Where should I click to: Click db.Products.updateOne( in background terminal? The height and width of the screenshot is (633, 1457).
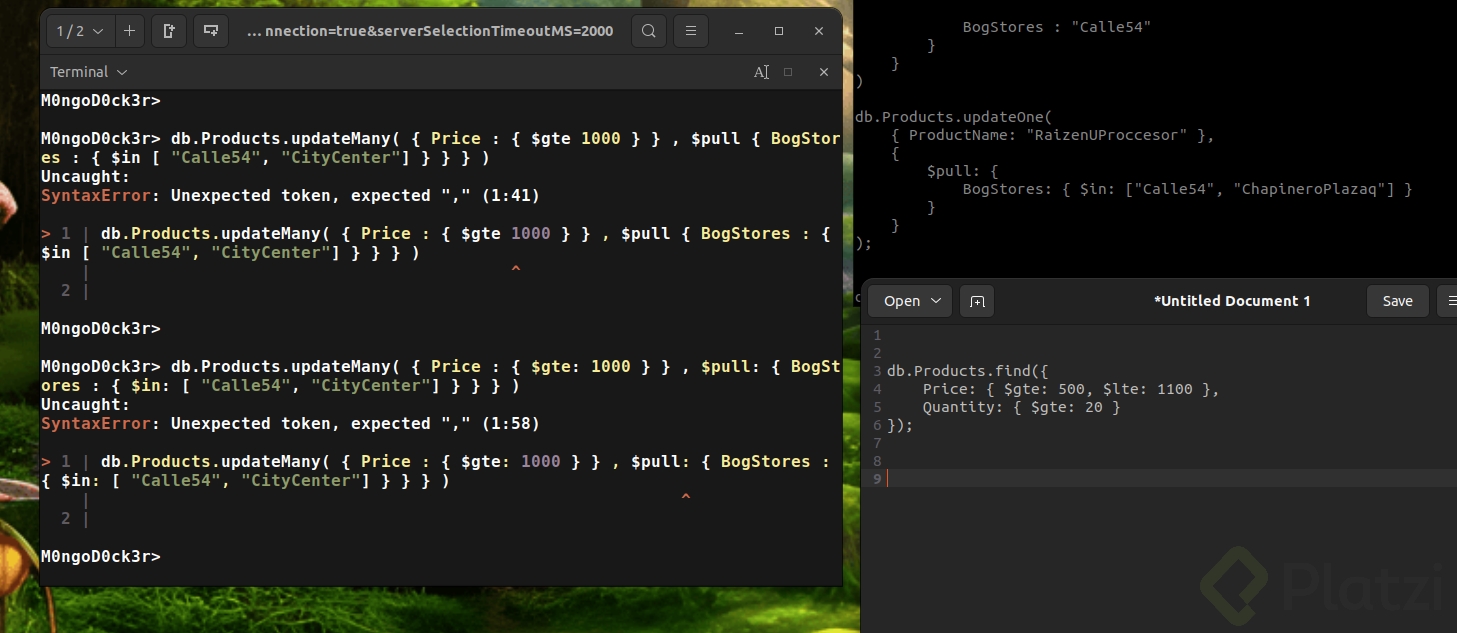tap(955, 117)
